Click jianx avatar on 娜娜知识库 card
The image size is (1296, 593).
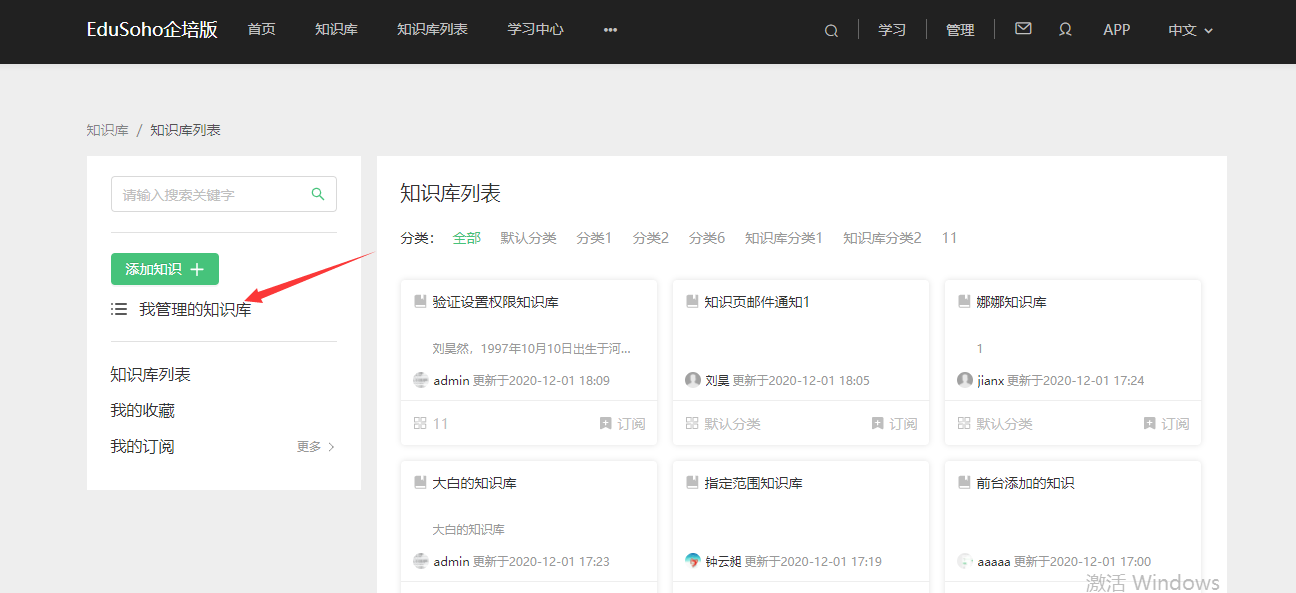point(965,380)
